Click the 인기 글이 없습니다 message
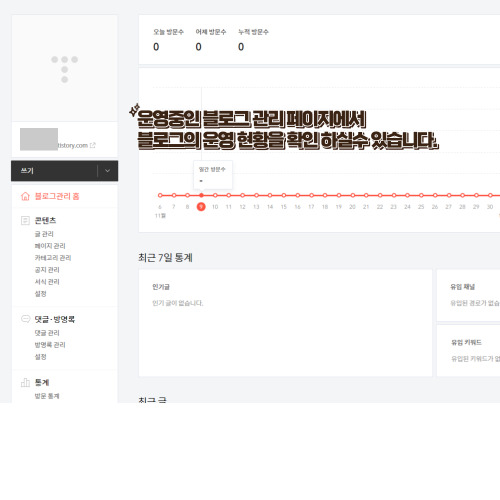This screenshot has height=500, width=500. [178, 303]
